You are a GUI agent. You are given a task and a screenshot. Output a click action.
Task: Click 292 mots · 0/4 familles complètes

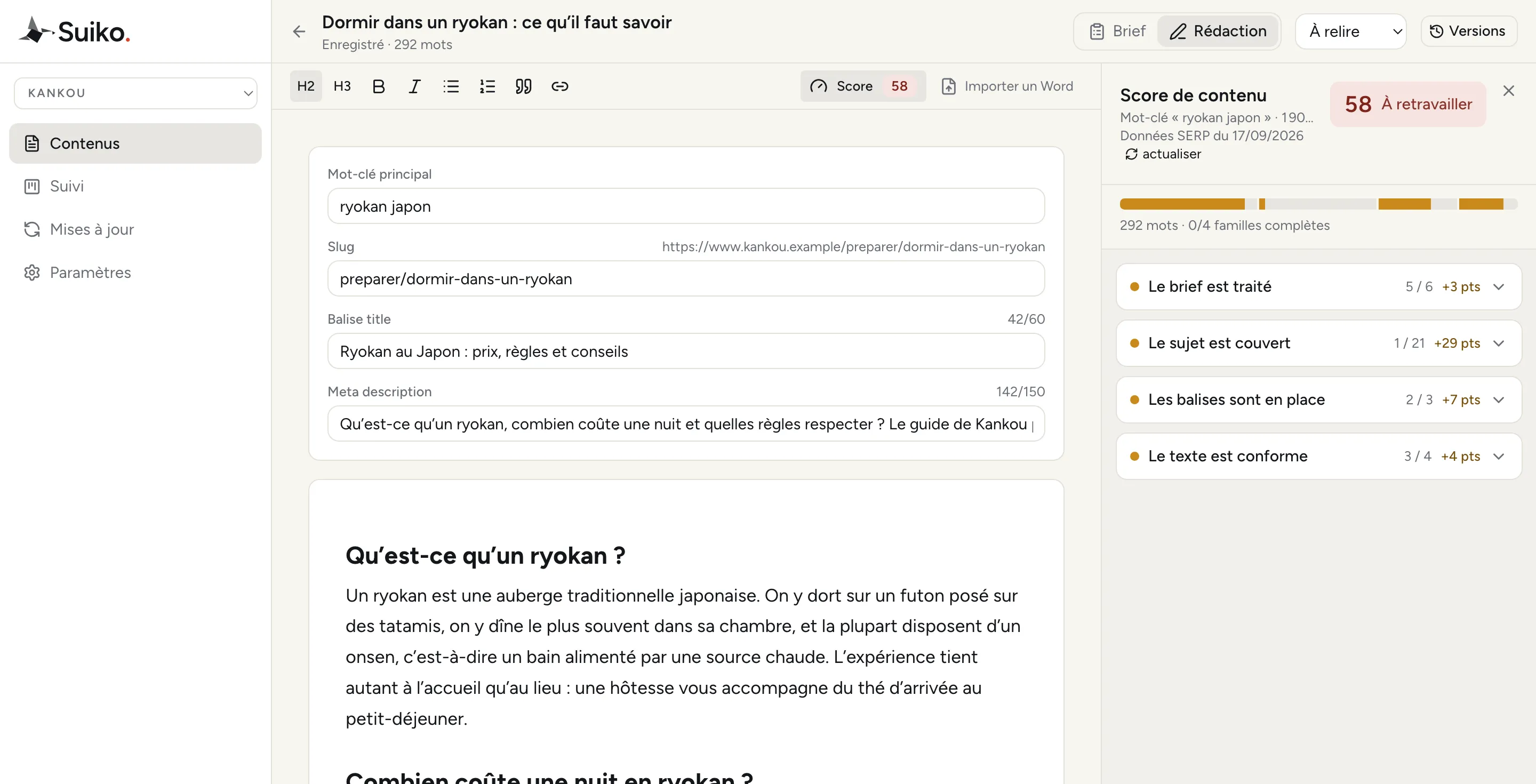[x=1225, y=226]
